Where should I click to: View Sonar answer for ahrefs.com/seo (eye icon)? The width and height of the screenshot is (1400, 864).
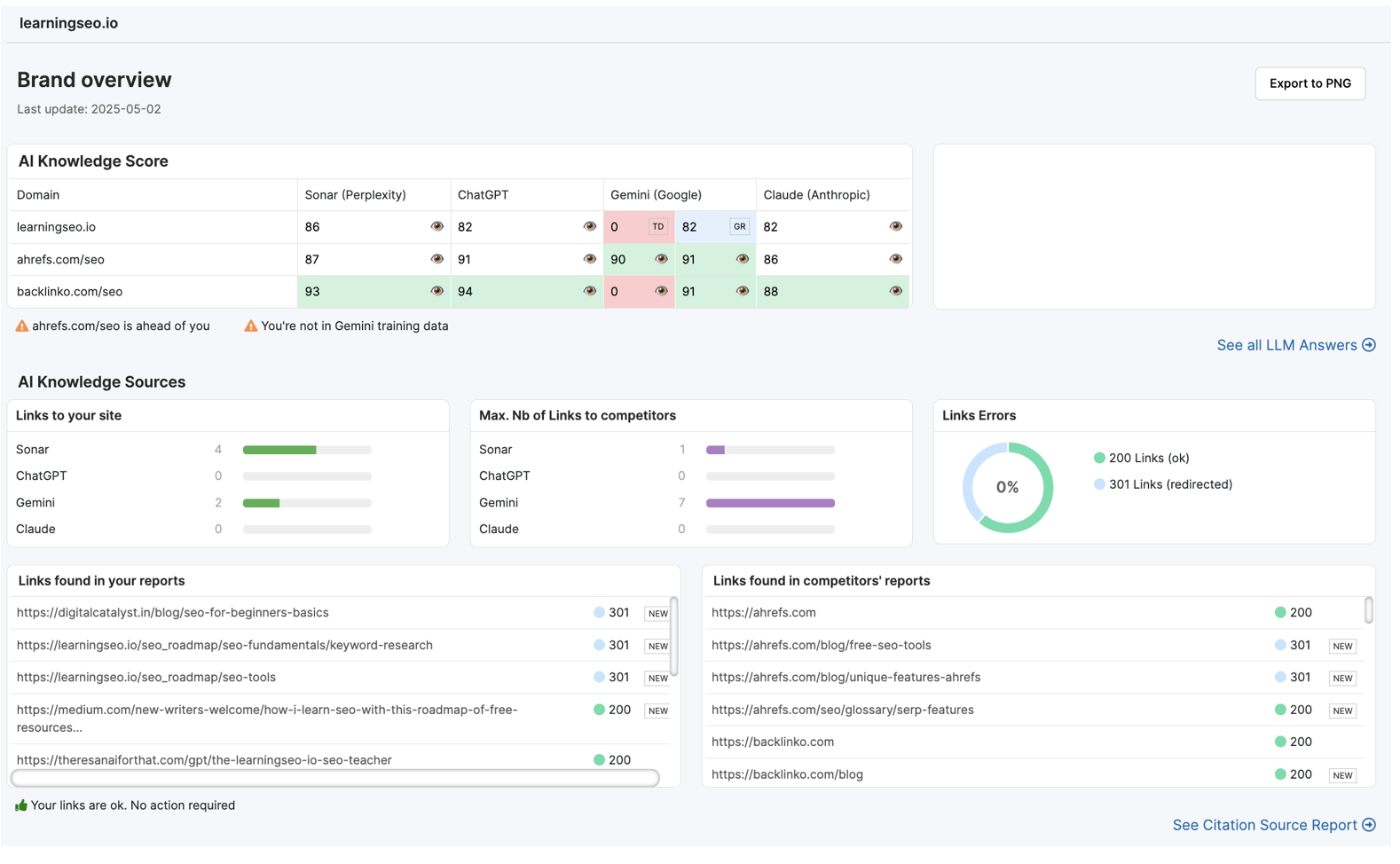point(437,259)
